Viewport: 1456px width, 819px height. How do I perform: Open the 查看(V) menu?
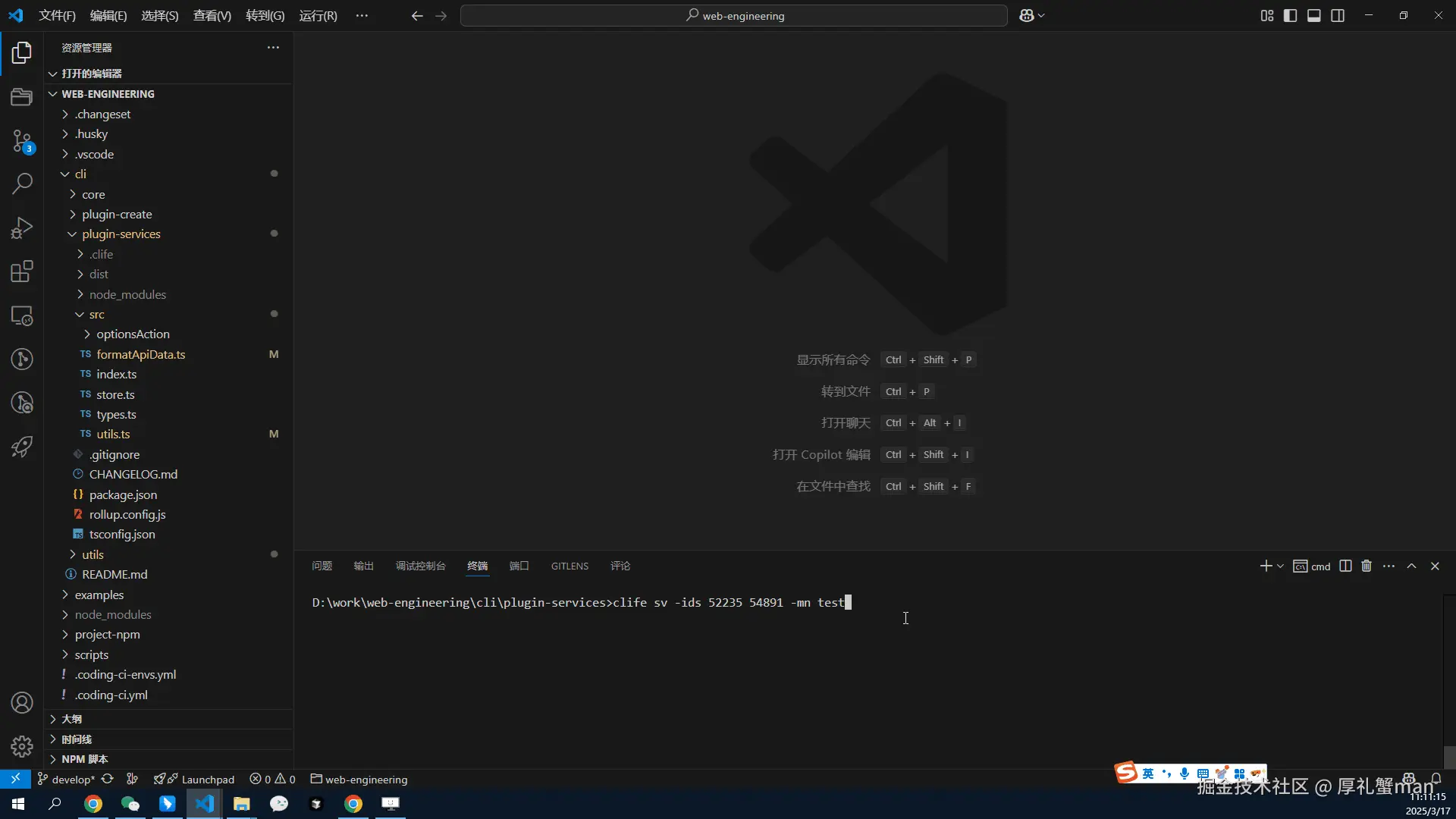(x=212, y=16)
